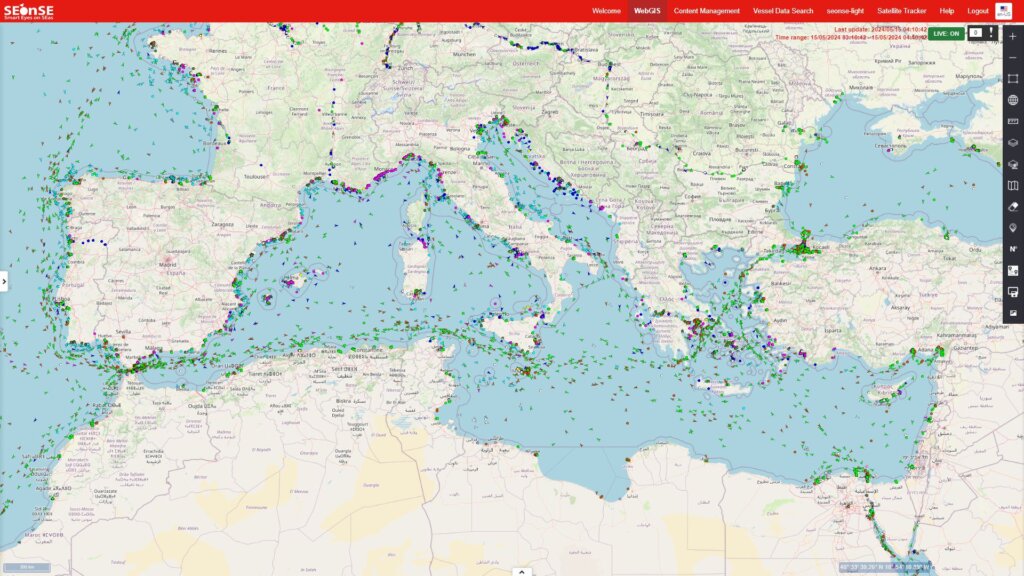Go to the Content Management tab
This screenshot has width=1024, height=576.
[706, 11]
